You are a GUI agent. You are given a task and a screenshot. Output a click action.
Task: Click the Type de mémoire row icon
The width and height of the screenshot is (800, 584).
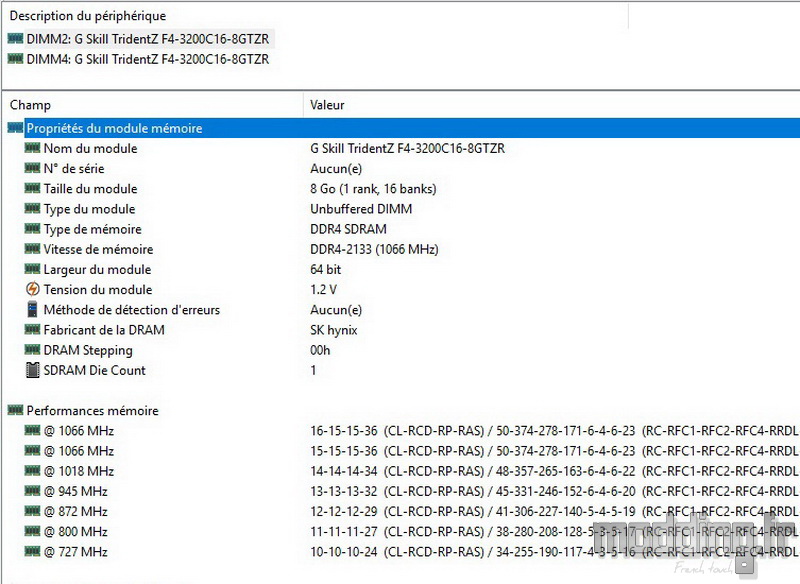click(x=32, y=228)
